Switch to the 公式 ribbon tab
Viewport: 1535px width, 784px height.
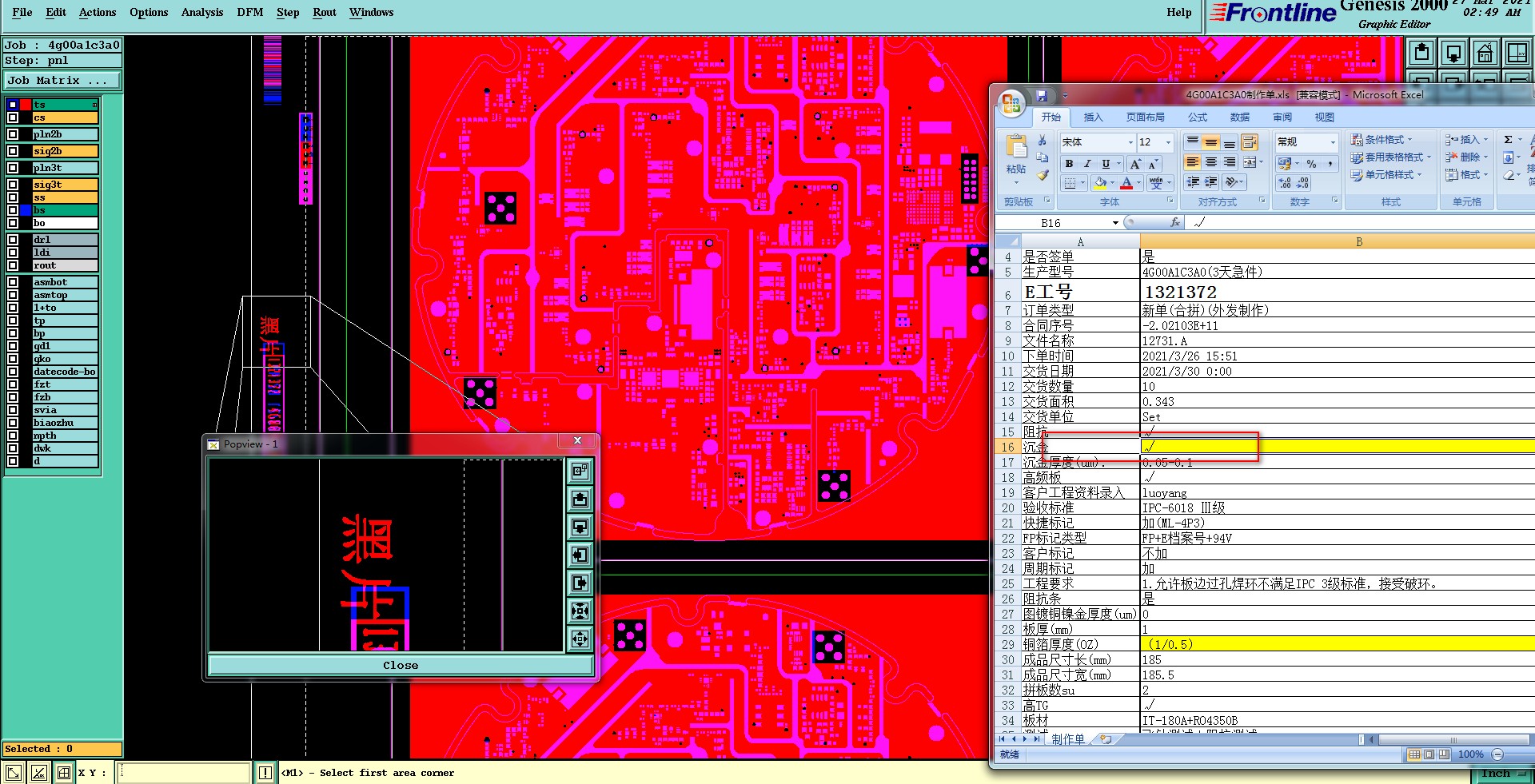(x=1198, y=117)
